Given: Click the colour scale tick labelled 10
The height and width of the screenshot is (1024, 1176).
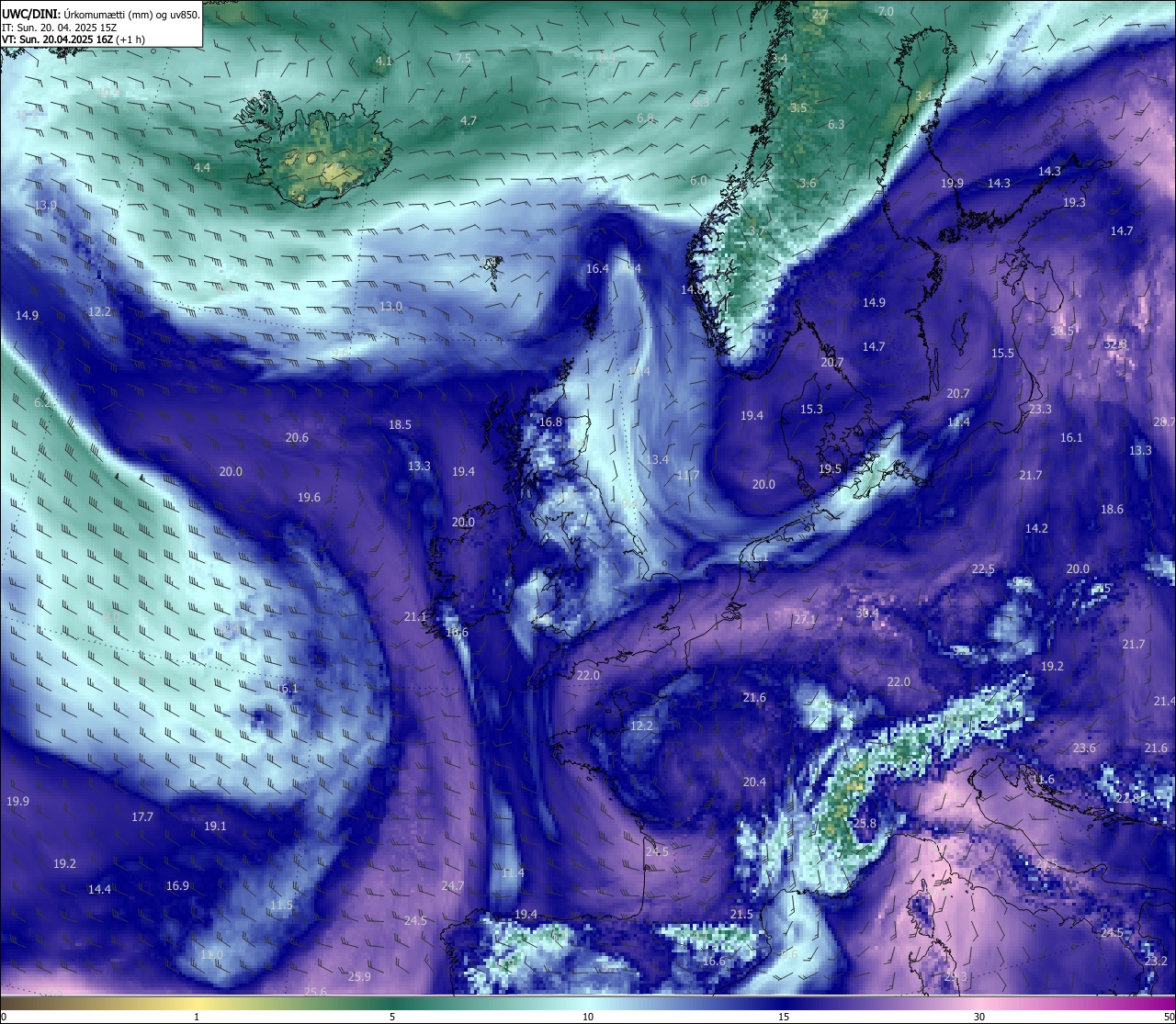Looking at the screenshot, I should [588, 1017].
